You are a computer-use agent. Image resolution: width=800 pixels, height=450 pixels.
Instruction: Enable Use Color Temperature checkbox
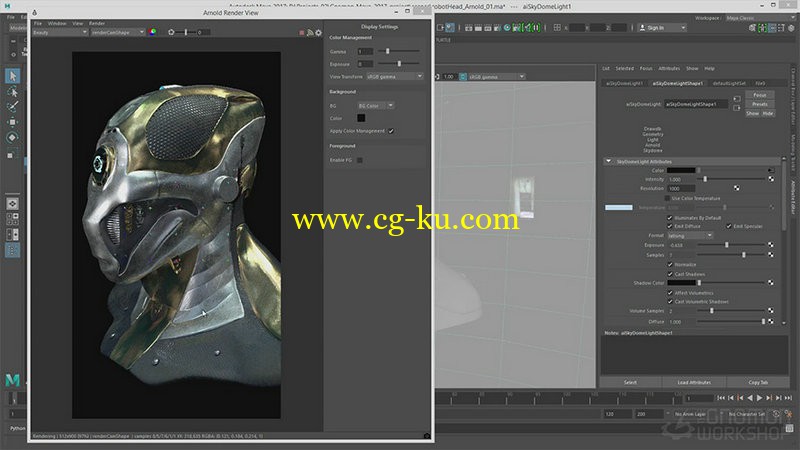667,198
